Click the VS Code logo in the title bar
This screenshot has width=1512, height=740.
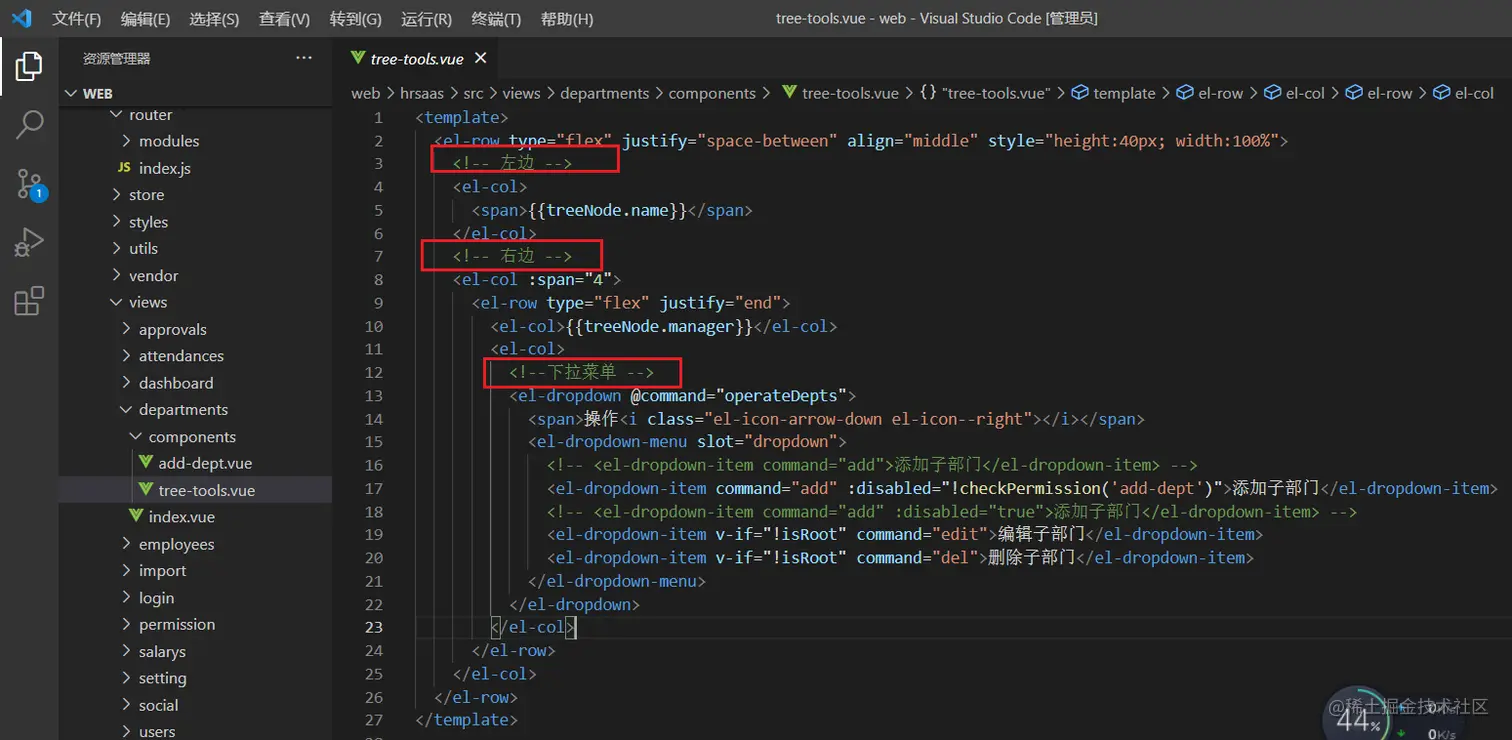pos(22,18)
